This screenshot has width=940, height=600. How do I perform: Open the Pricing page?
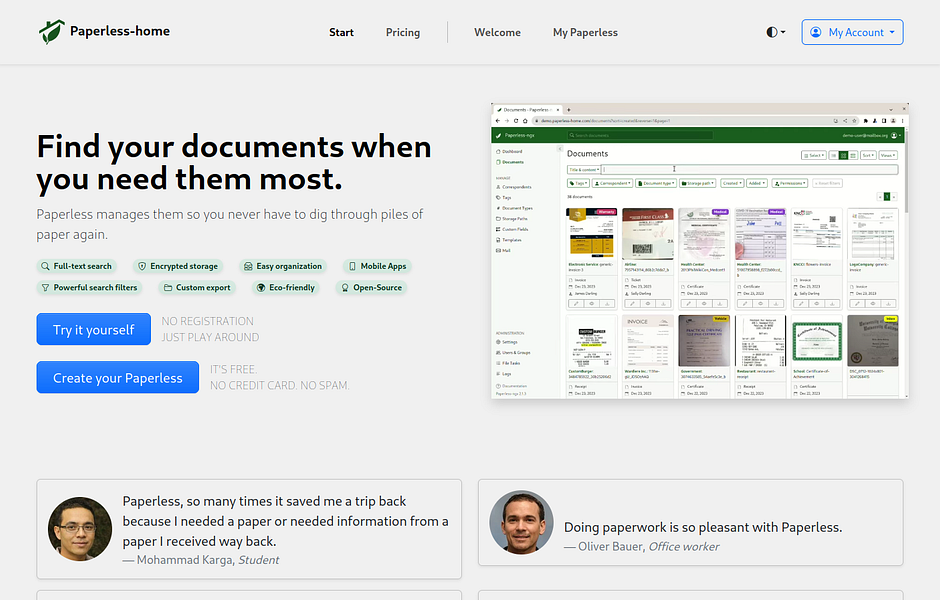pyautogui.click(x=402, y=32)
